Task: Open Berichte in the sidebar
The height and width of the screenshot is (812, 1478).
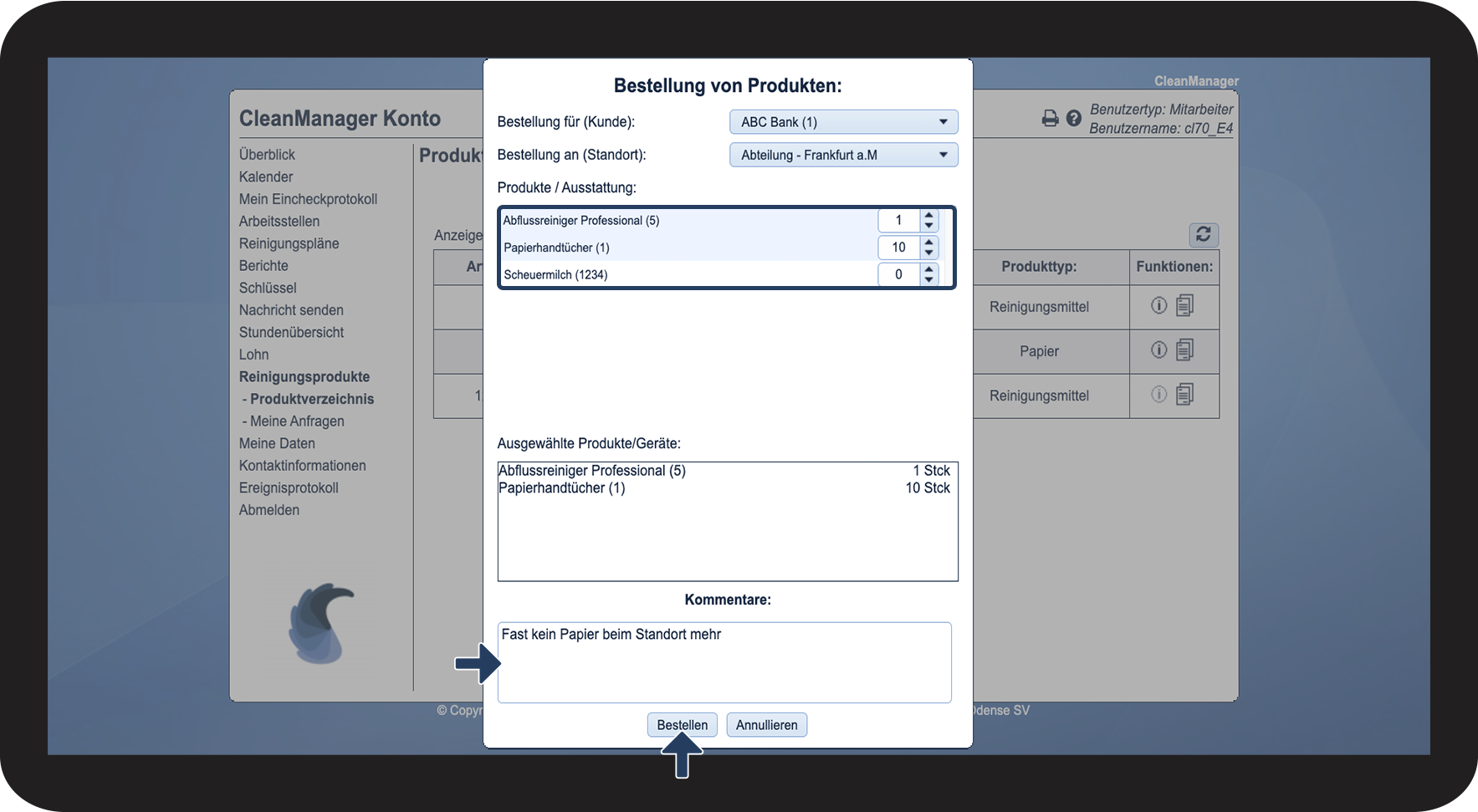Action: (x=263, y=266)
